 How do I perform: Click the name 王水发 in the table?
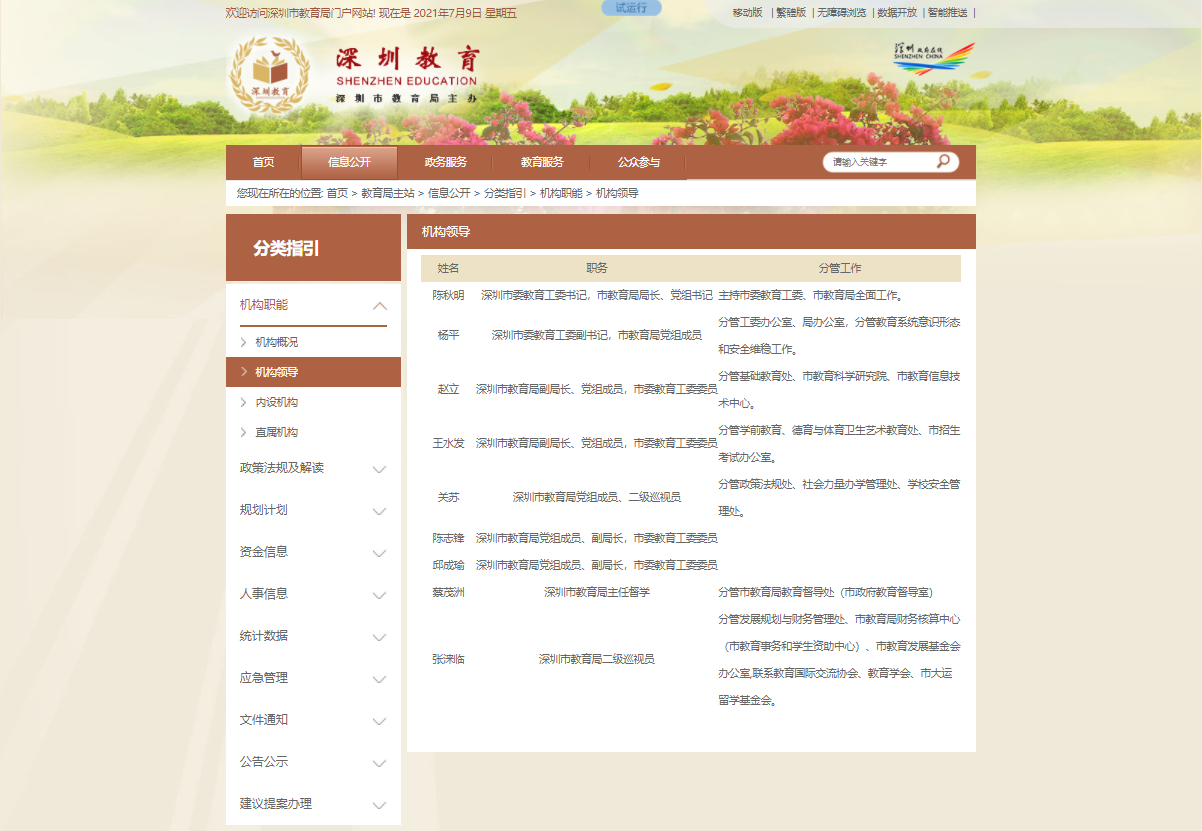(448, 443)
